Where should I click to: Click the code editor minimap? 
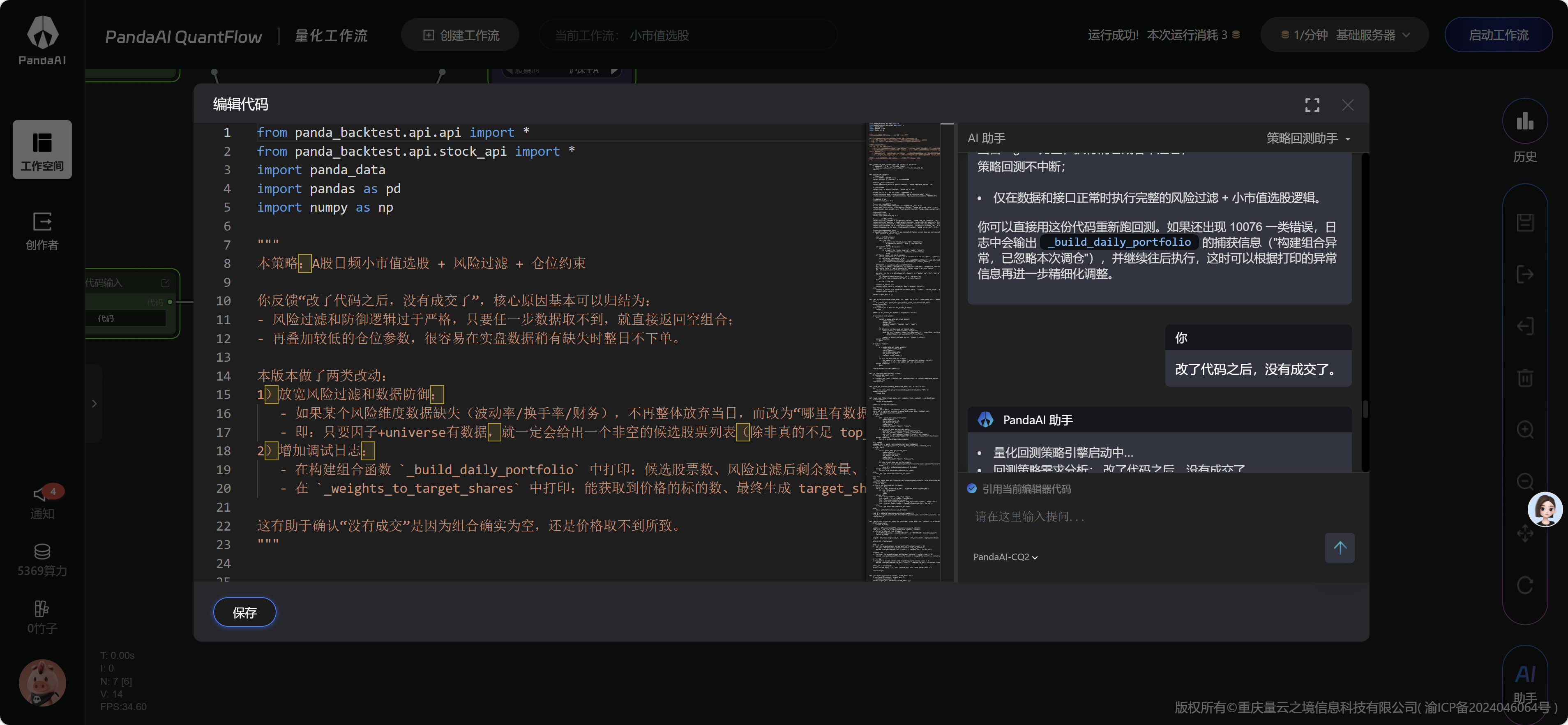pos(904,352)
